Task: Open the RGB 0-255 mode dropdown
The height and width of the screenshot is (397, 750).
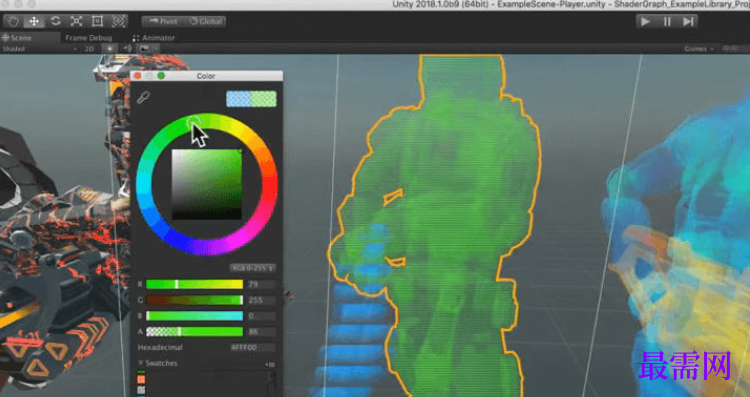Action: click(x=253, y=268)
